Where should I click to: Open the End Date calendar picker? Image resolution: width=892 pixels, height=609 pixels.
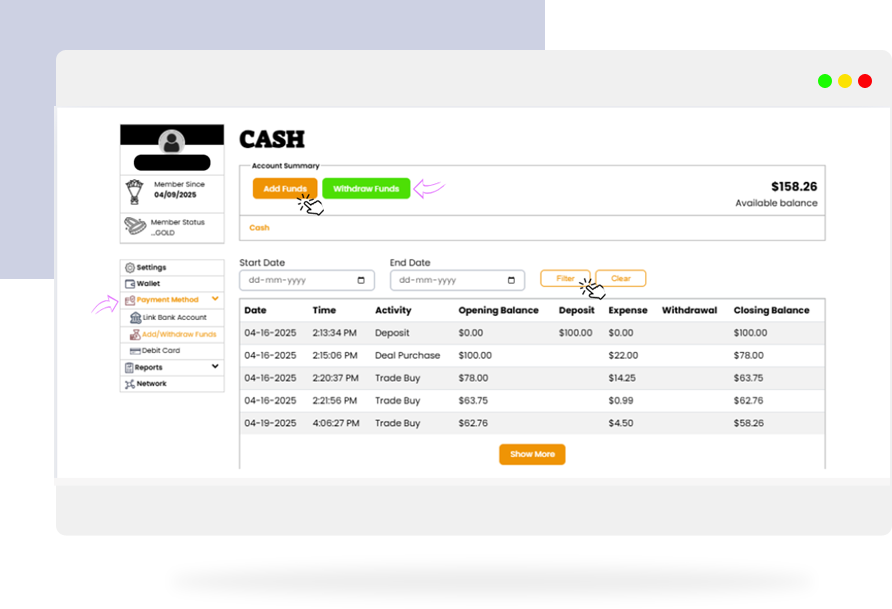click(511, 281)
